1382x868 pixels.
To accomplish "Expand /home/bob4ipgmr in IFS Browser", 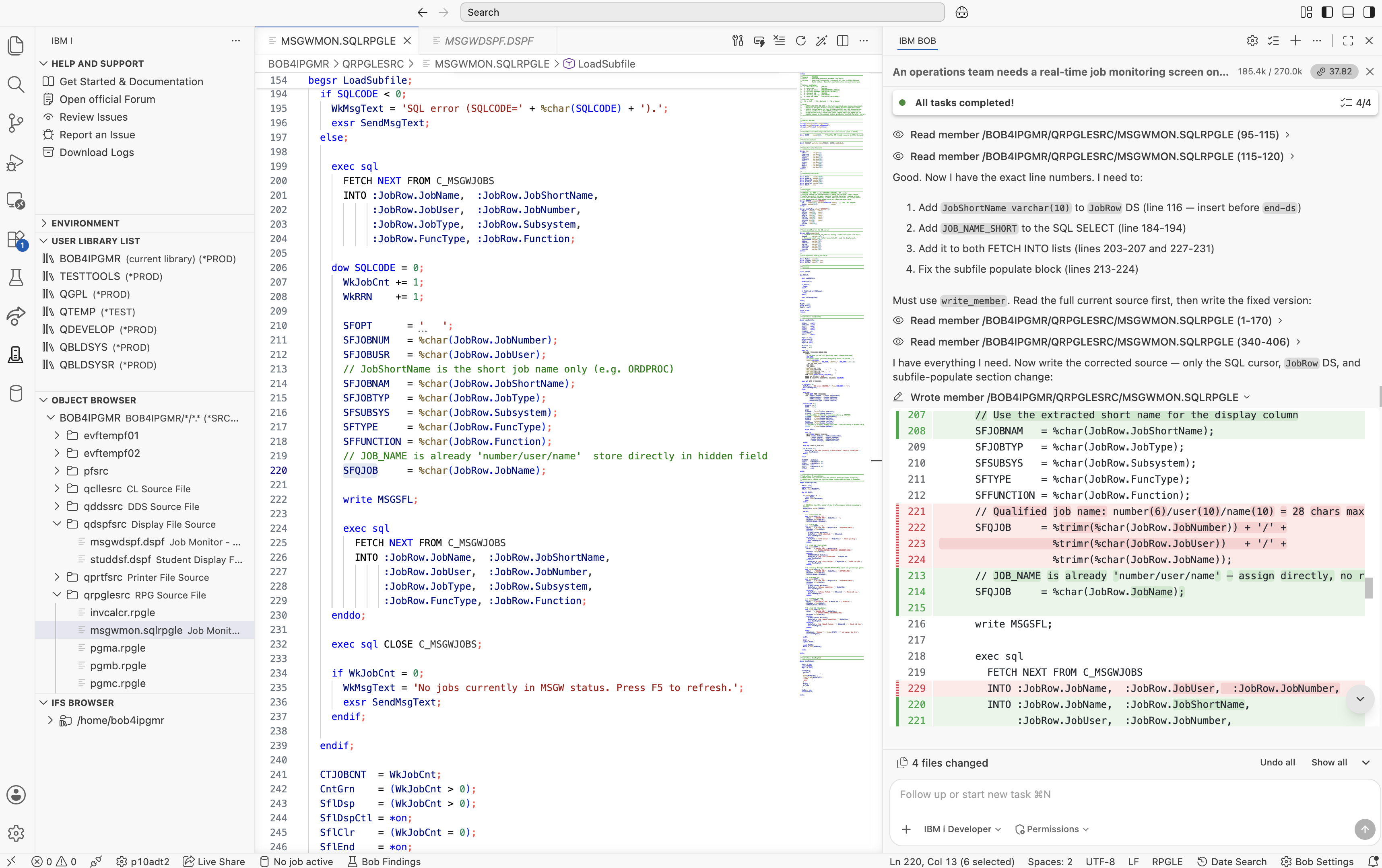I will coord(50,720).
